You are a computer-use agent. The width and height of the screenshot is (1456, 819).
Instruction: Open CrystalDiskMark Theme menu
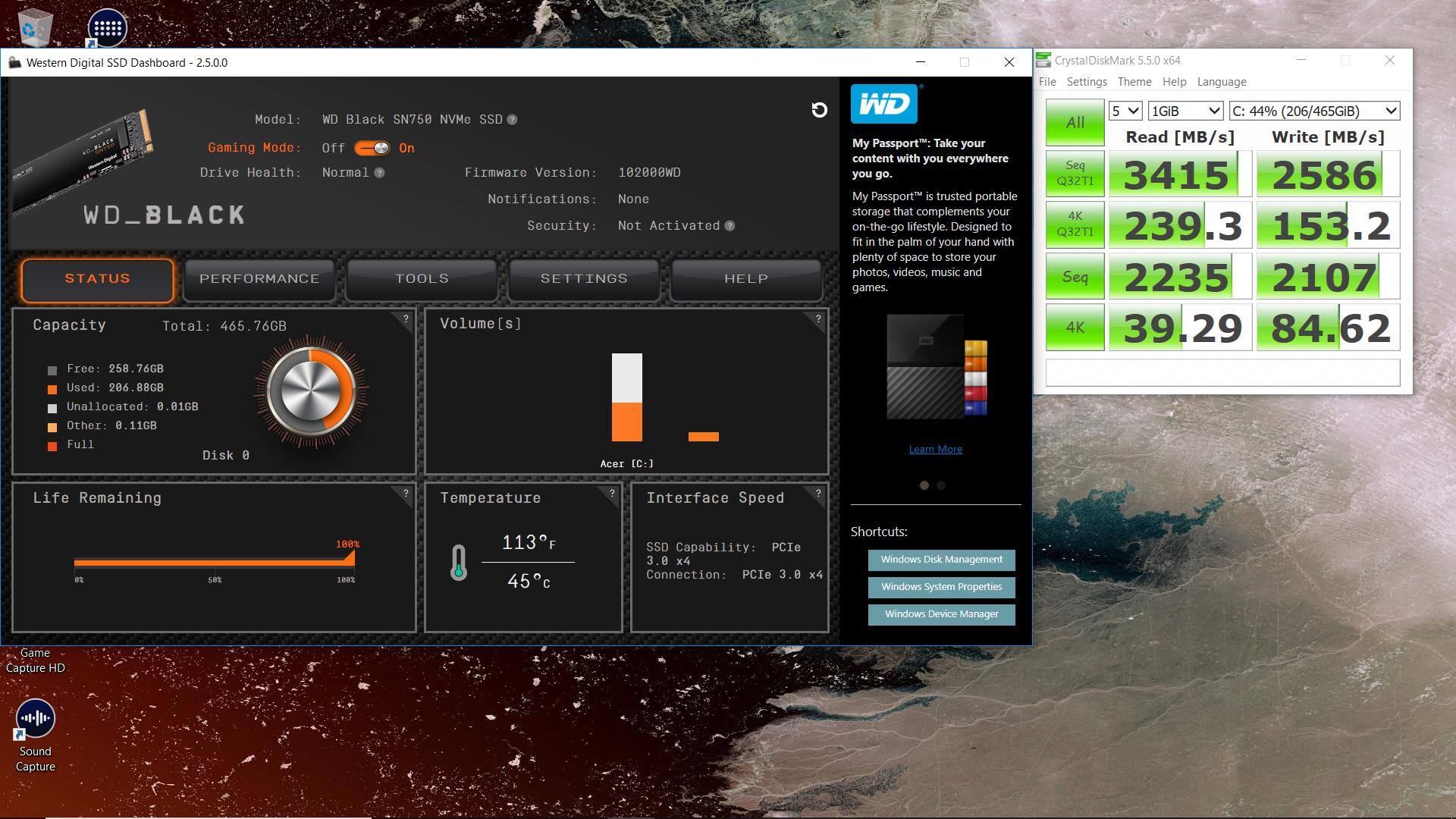(1134, 82)
